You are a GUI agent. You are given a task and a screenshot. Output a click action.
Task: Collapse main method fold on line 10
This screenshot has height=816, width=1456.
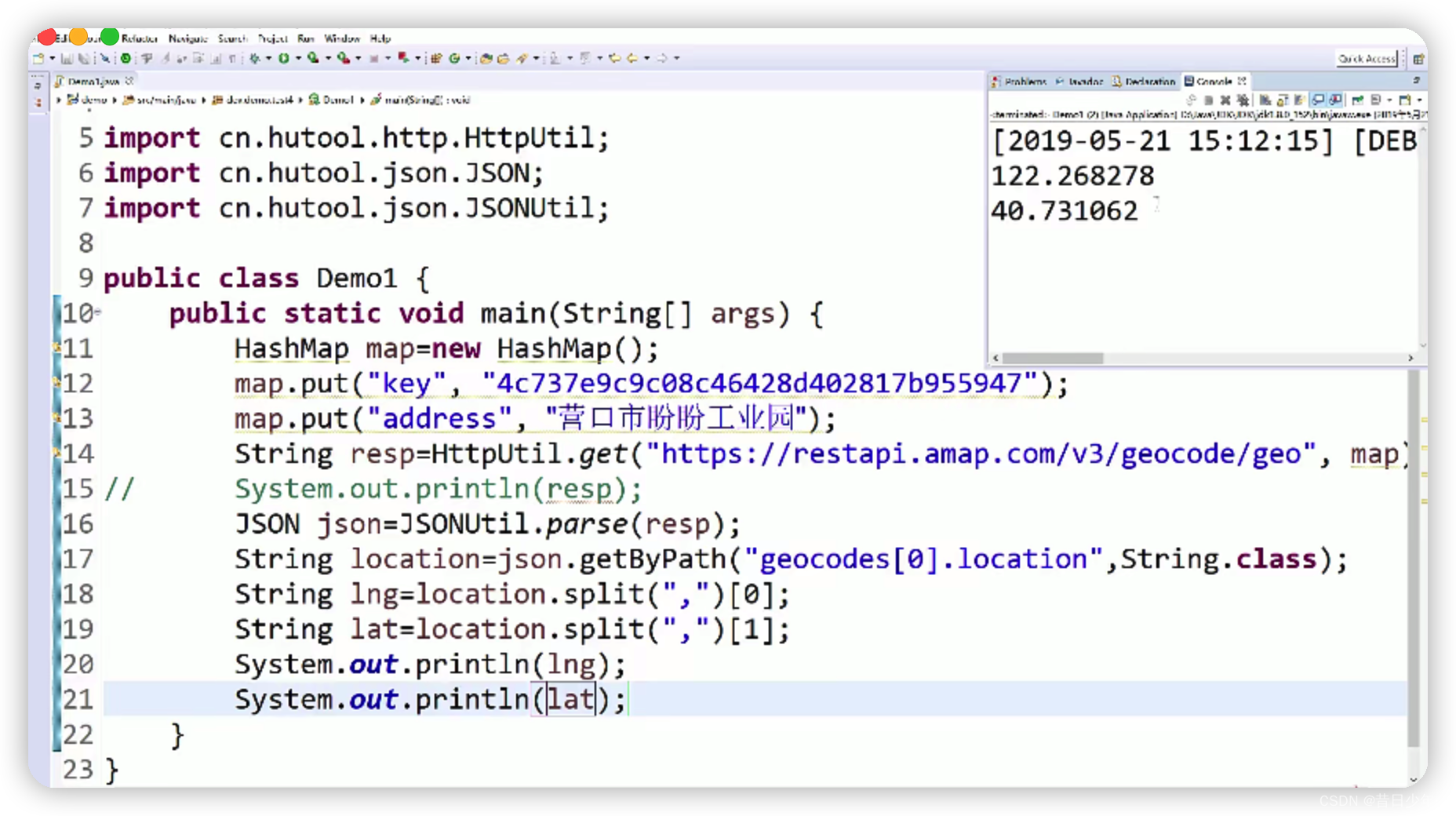coord(97,312)
